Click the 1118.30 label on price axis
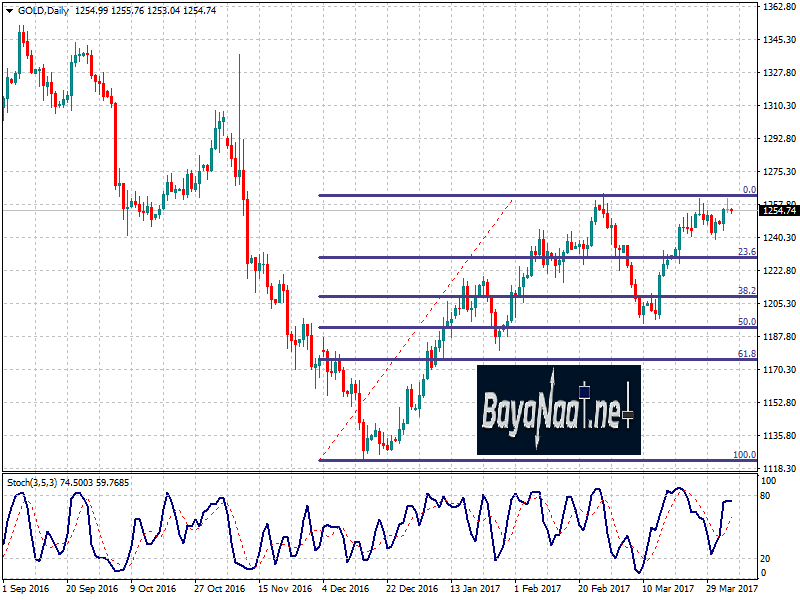Image resolution: width=800 pixels, height=600 pixels. pos(778,468)
